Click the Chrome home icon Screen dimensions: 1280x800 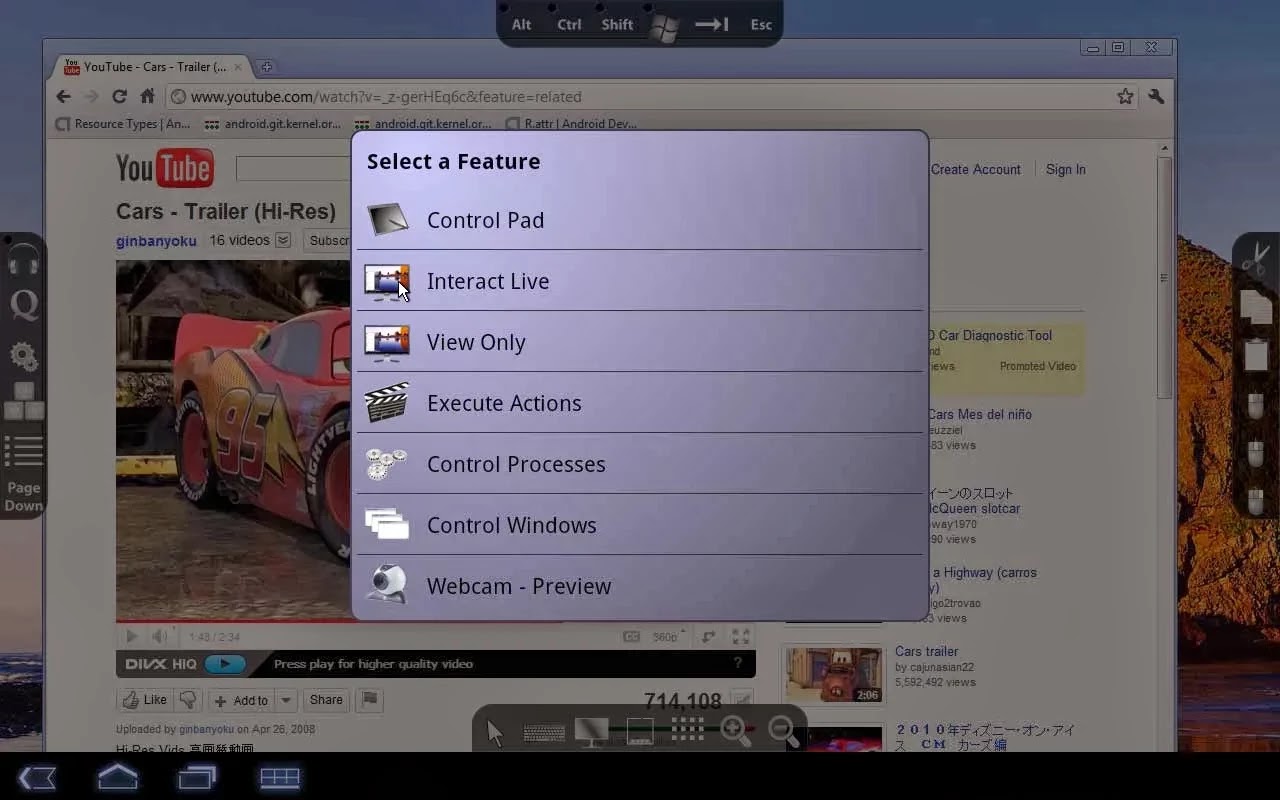tap(147, 97)
